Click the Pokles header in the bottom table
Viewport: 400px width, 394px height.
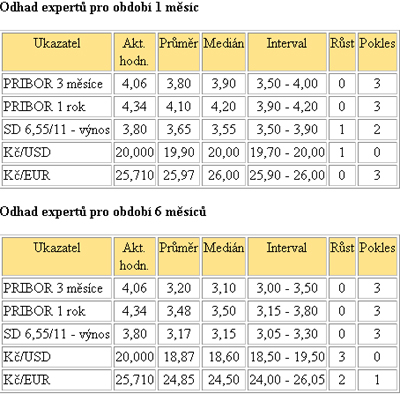377,256
